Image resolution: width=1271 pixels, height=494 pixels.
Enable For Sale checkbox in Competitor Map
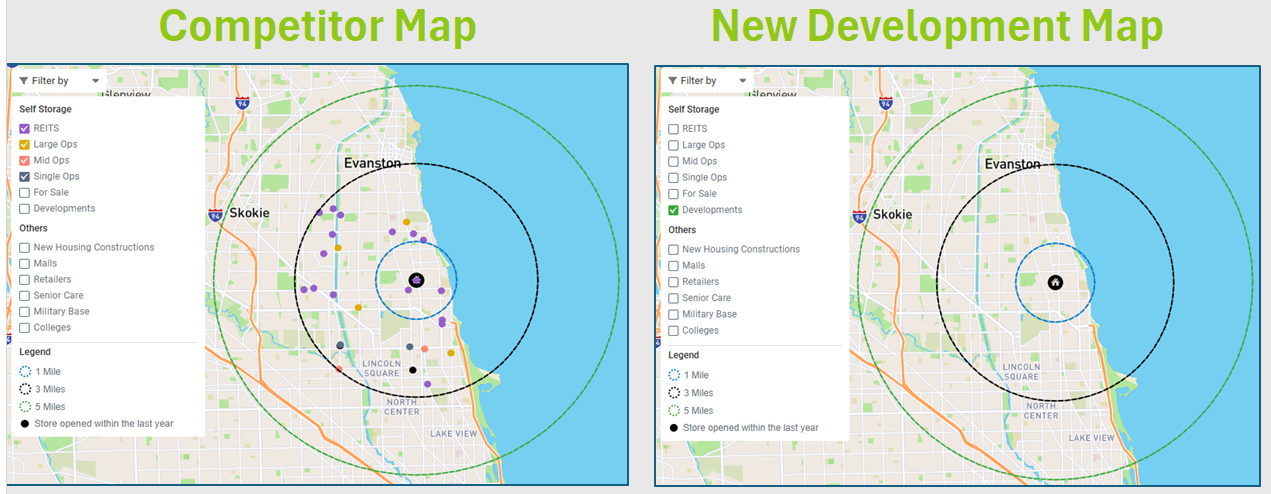click(25, 192)
